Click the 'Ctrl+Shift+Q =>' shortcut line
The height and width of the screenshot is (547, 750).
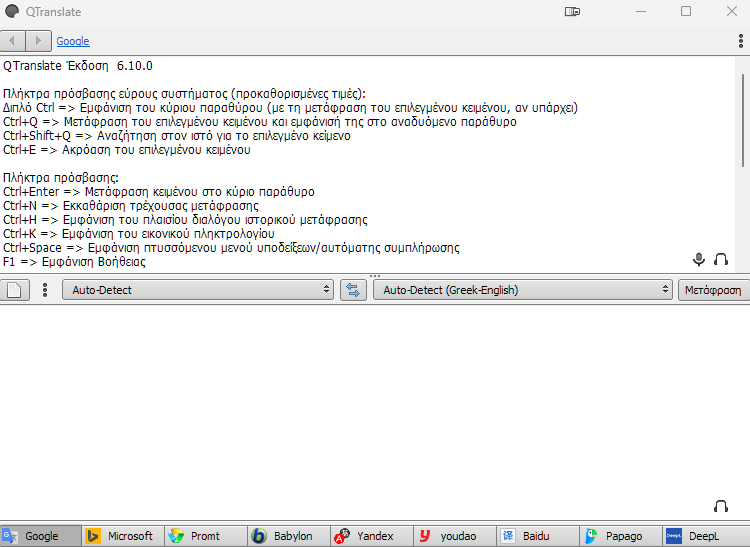[176, 136]
